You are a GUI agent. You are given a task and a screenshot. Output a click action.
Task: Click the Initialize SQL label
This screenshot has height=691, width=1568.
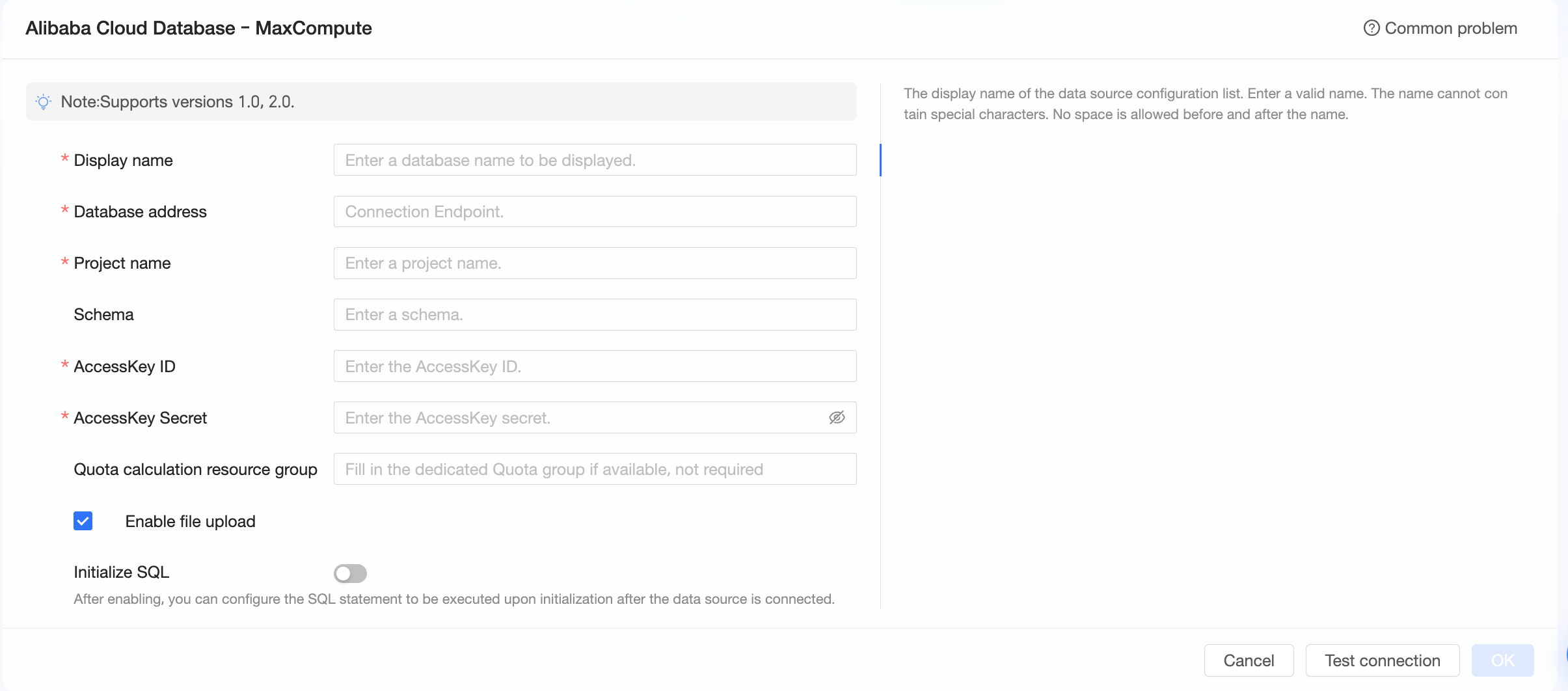[122, 572]
